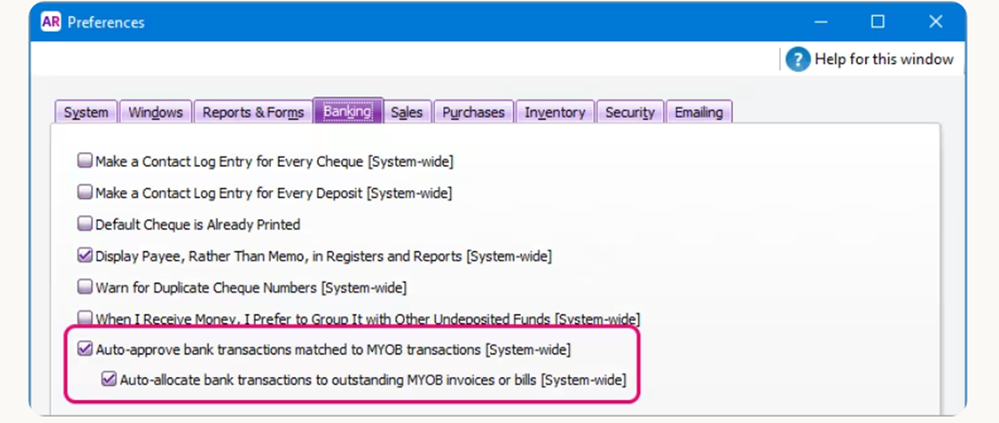Viewport: 999px width, 423px height.
Task: Enable Contact Log Entry for Every Cheque
Action: (85, 161)
